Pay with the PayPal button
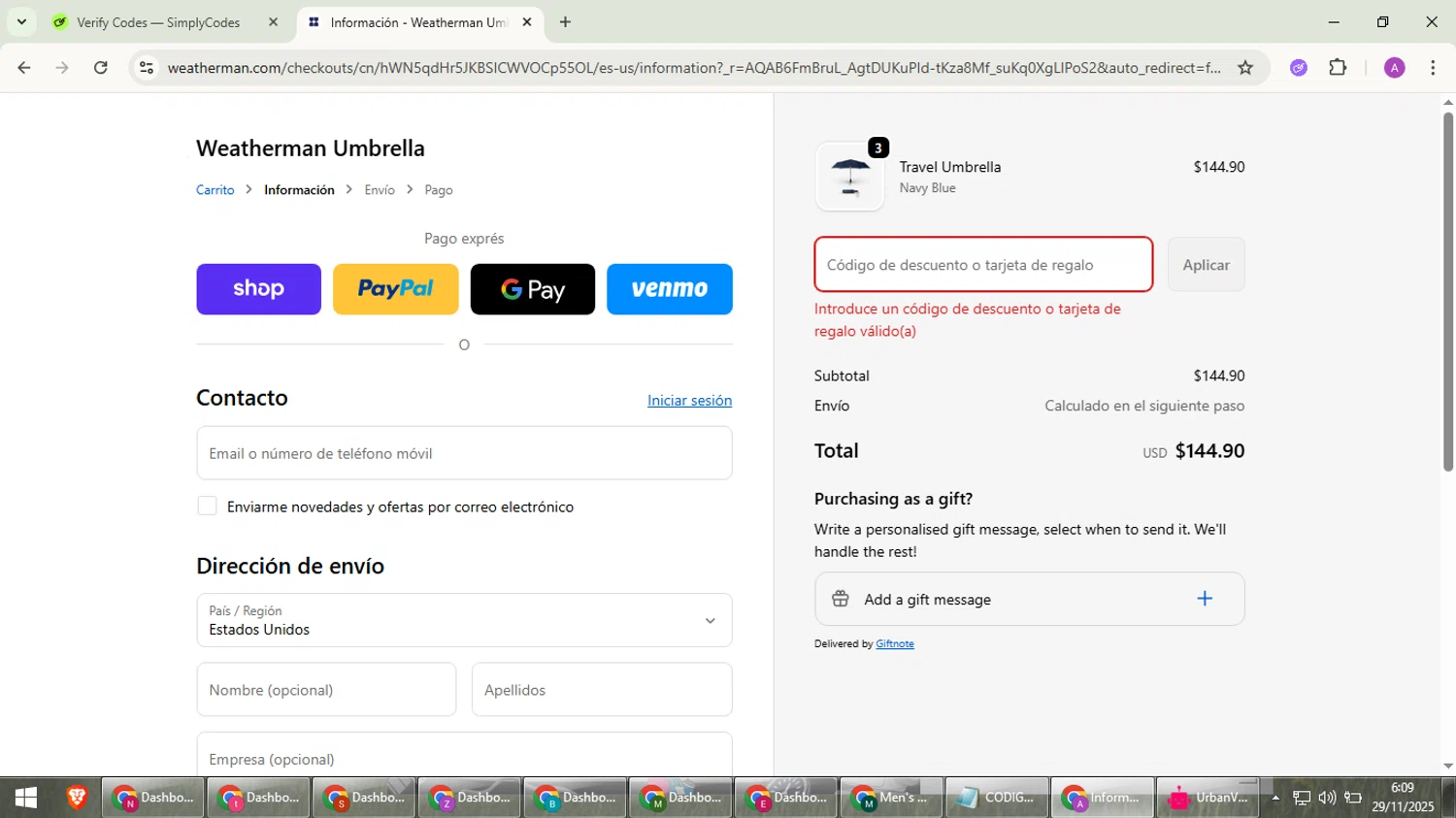Screen dimensions: 1456x818 coord(395,289)
